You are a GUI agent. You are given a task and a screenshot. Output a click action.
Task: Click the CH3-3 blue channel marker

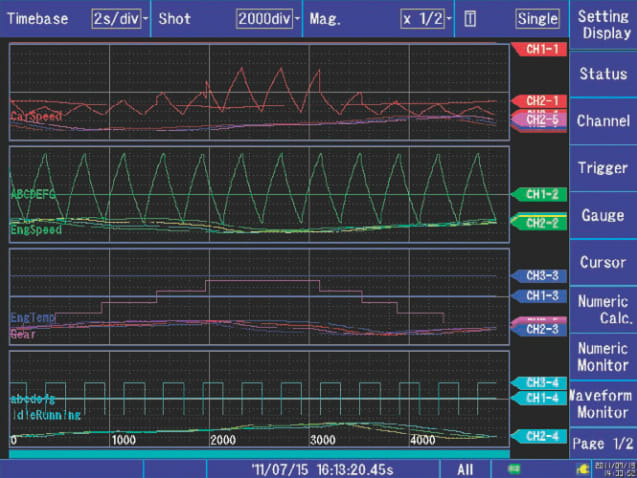[x=539, y=275]
